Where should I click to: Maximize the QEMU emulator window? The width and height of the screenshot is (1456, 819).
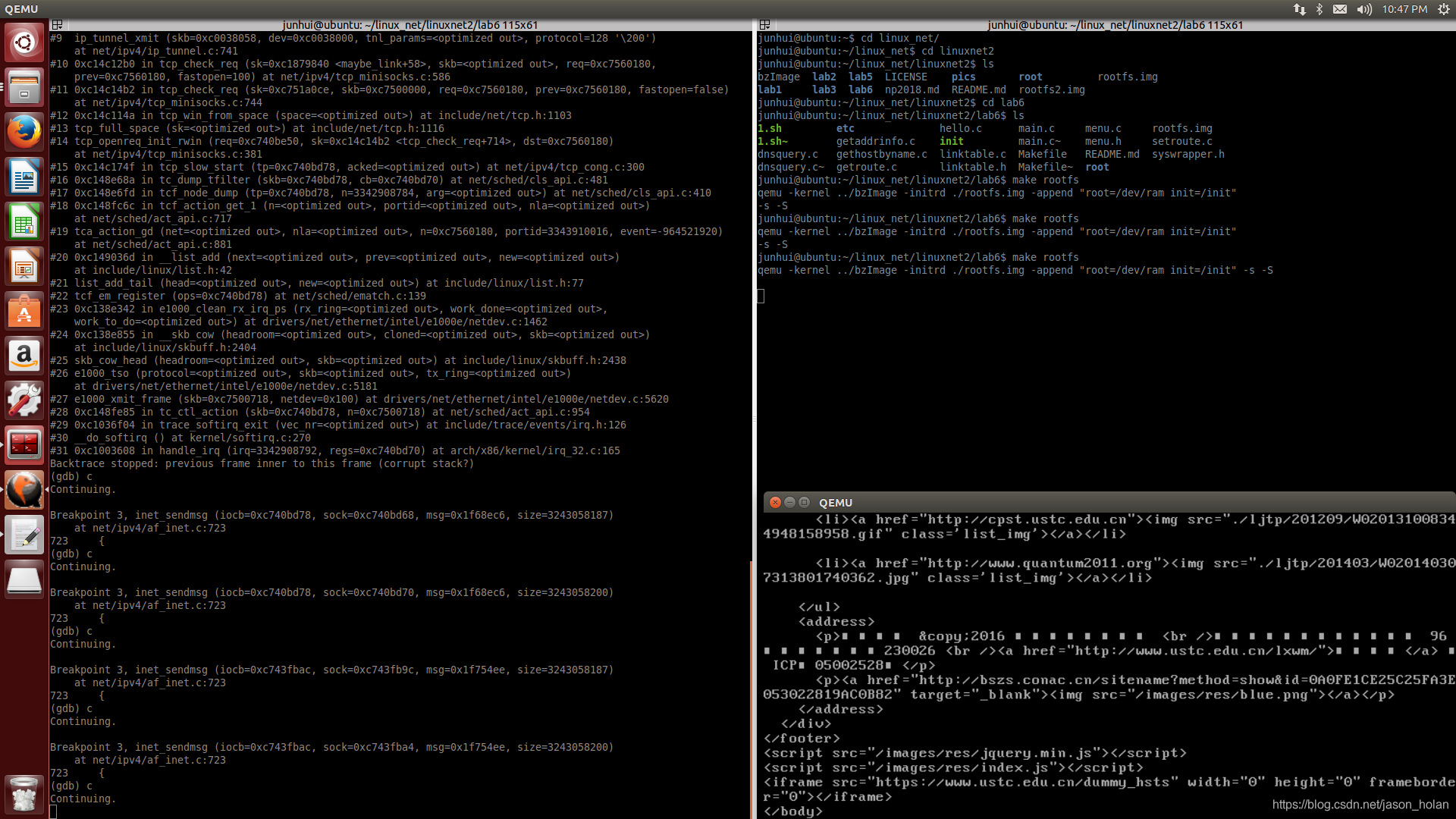pos(804,502)
